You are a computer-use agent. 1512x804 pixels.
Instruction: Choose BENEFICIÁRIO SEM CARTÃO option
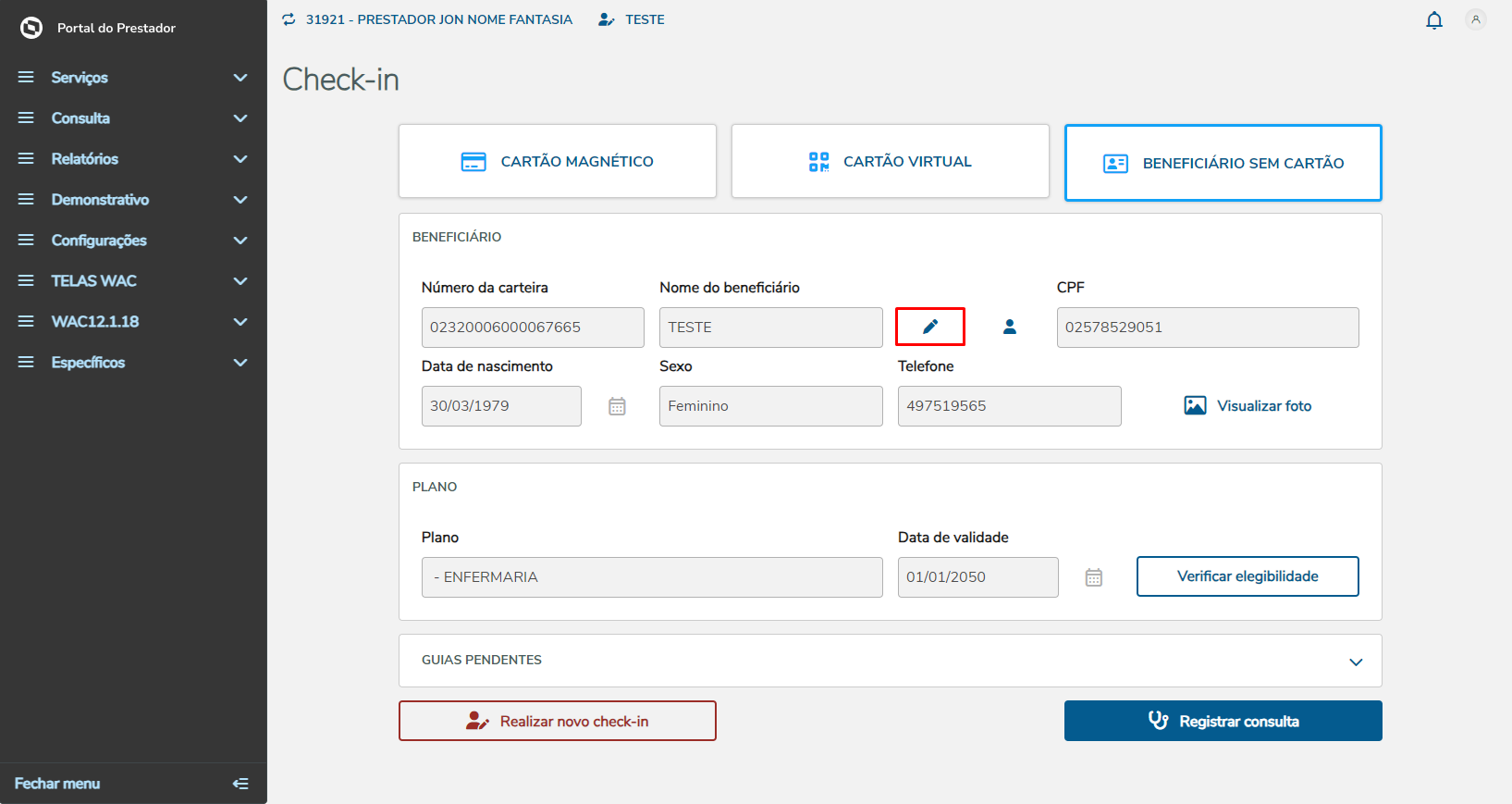click(1223, 163)
